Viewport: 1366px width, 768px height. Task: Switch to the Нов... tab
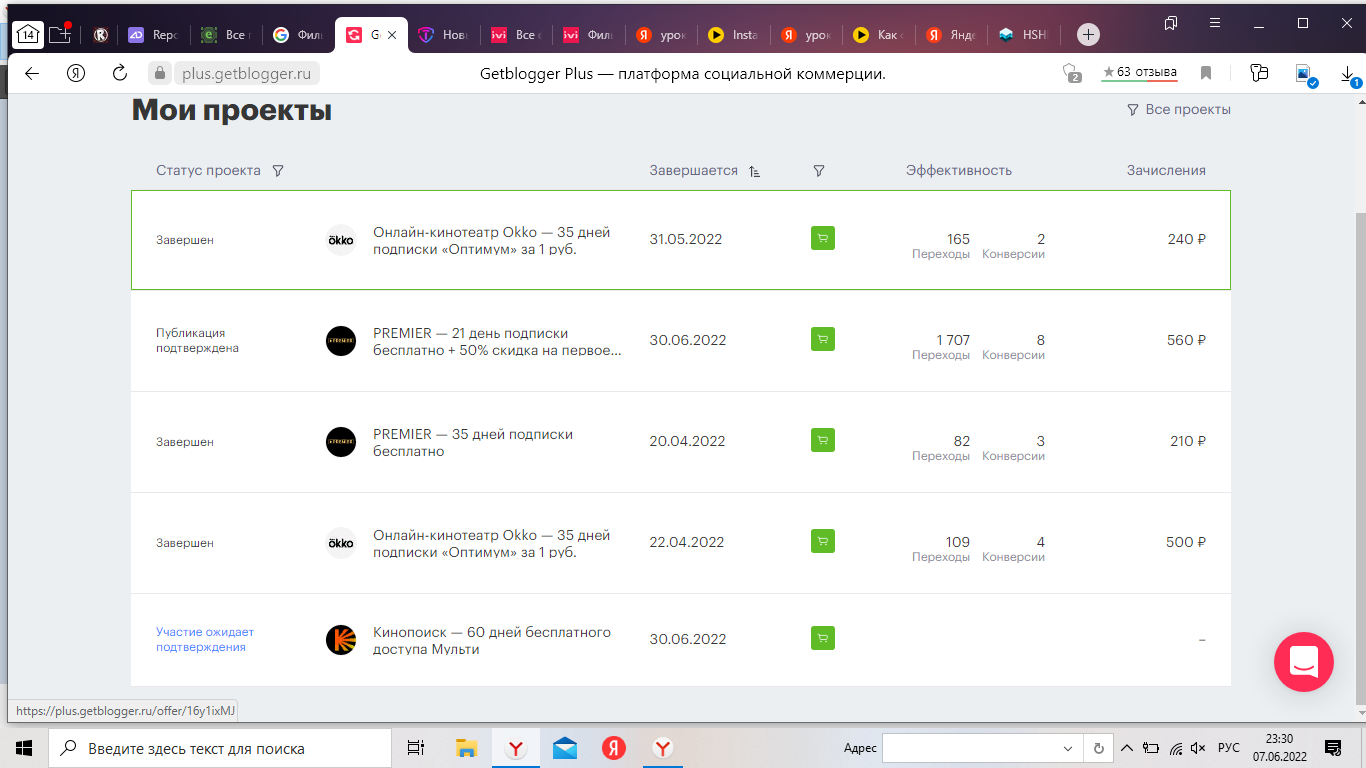coord(444,35)
